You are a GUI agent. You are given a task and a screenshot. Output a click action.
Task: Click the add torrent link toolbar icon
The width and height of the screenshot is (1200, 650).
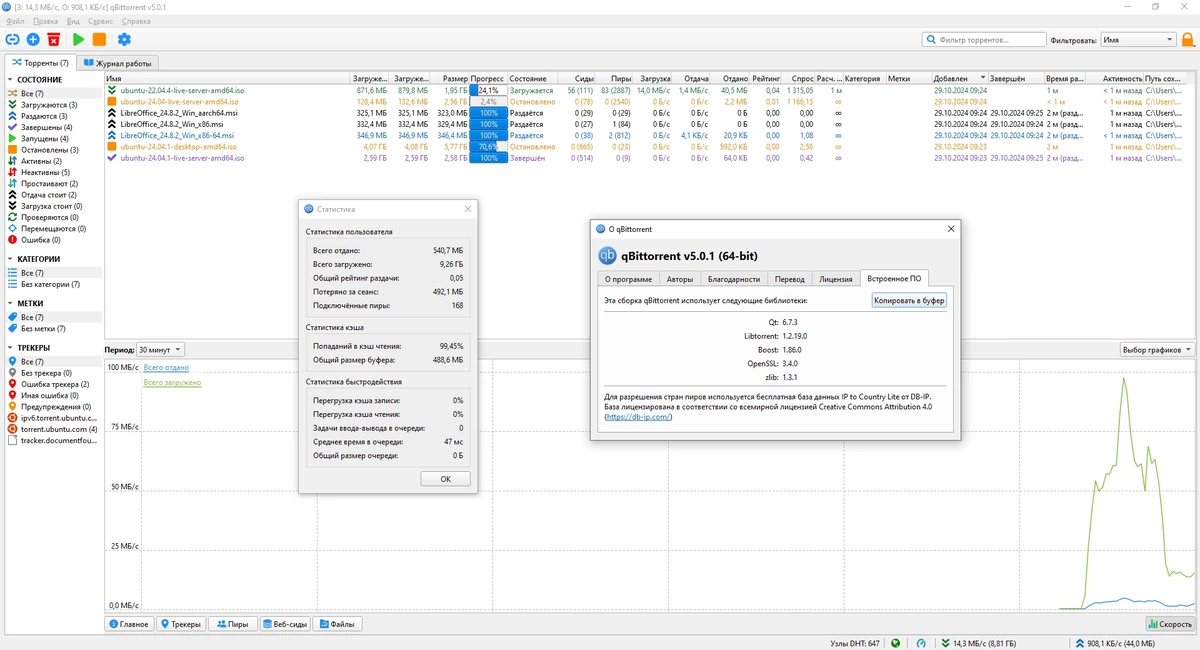tap(13, 39)
